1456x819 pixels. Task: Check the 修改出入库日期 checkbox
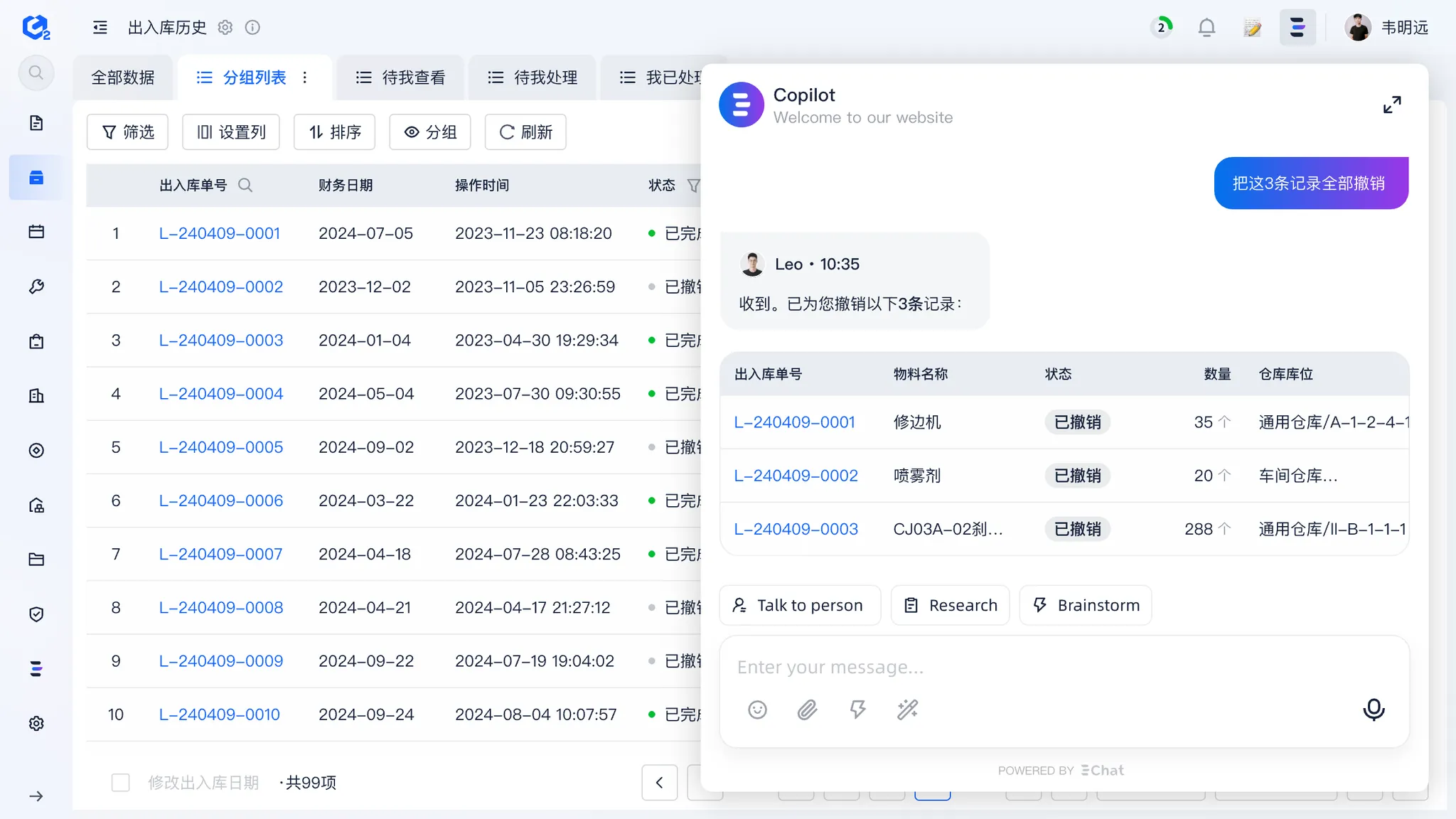(121, 783)
